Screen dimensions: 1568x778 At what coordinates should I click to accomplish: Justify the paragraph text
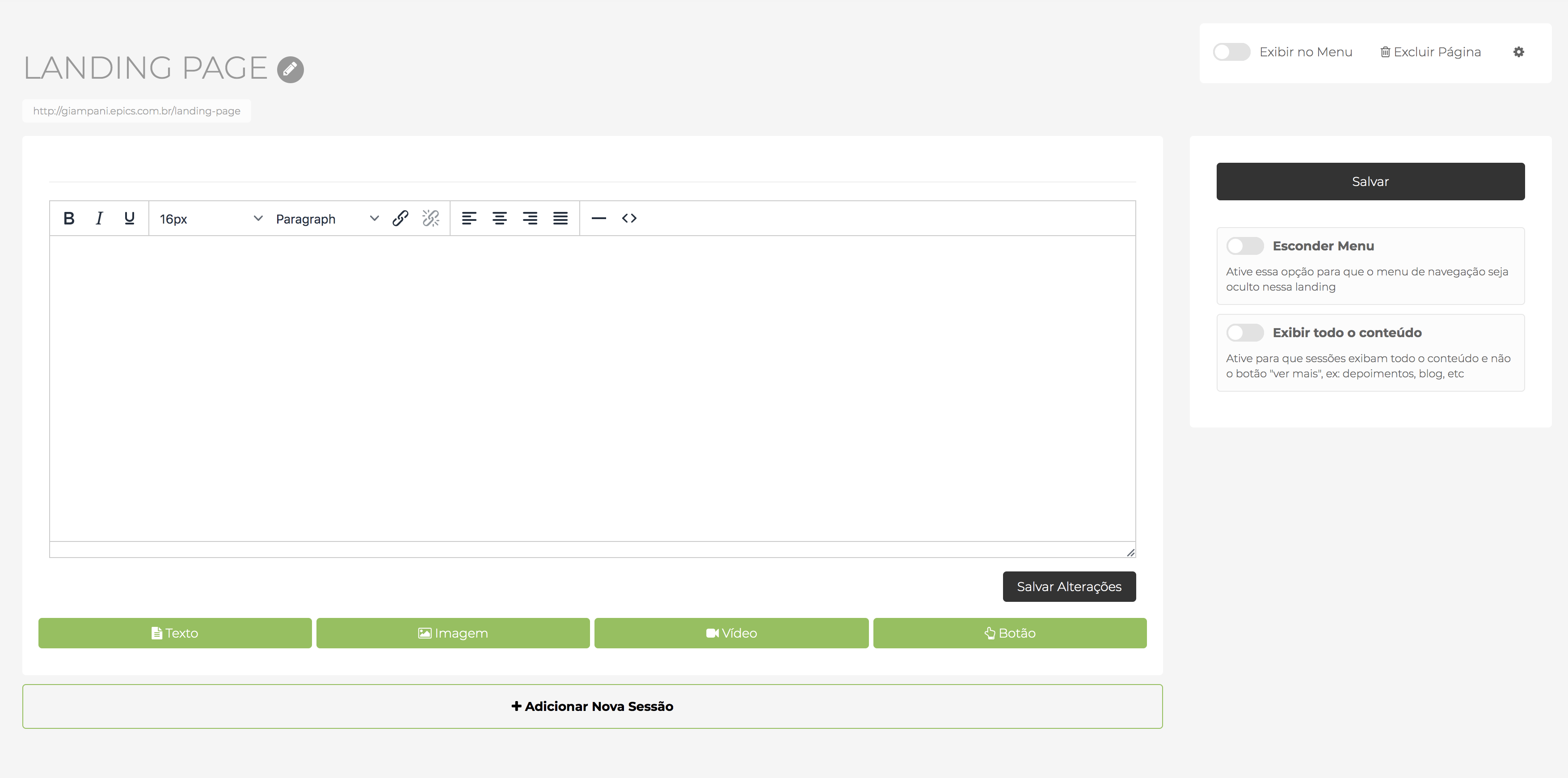point(560,218)
